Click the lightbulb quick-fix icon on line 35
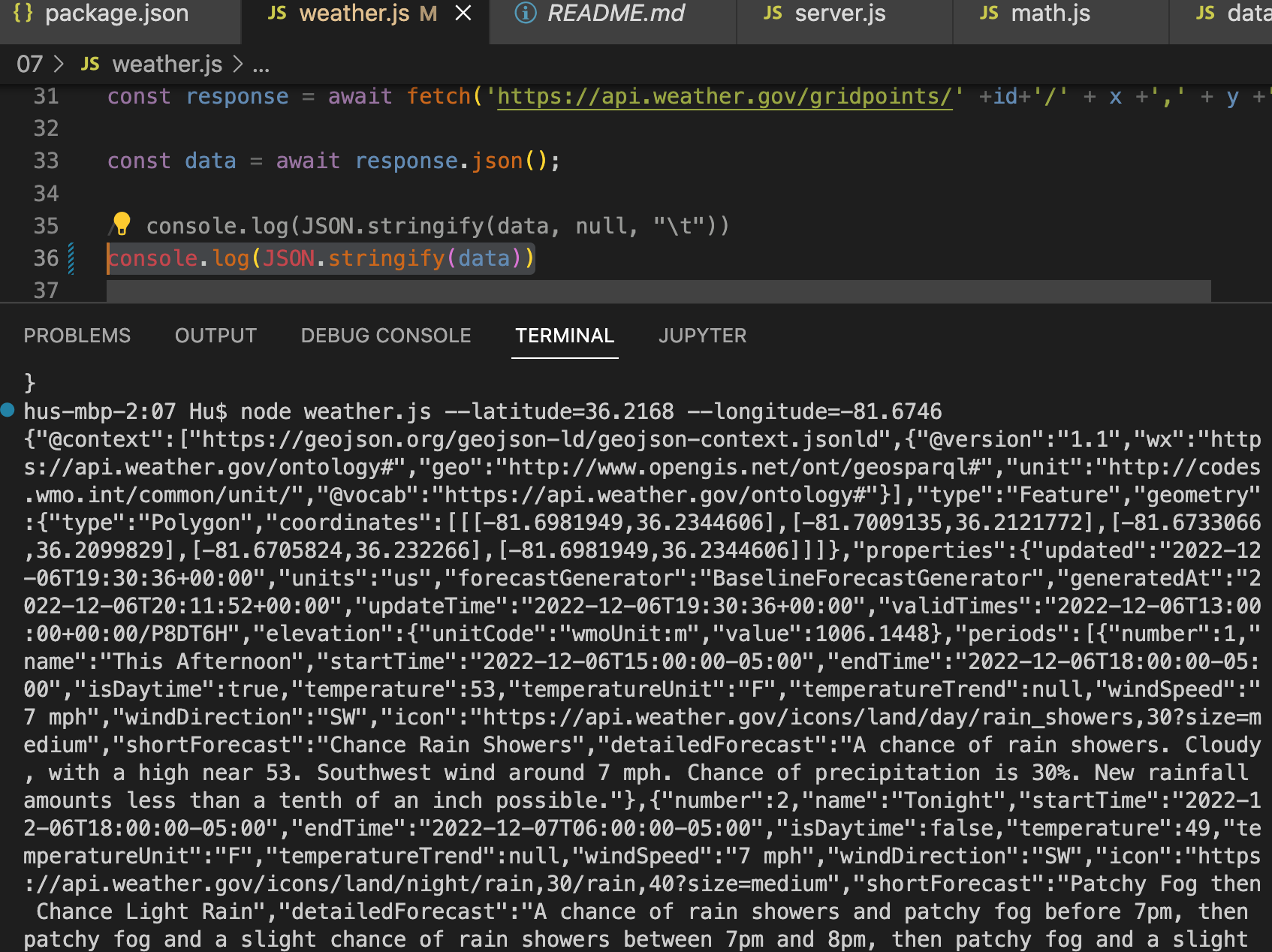Image resolution: width=1272 pixels, height=952 pixels. coord(122,224)
